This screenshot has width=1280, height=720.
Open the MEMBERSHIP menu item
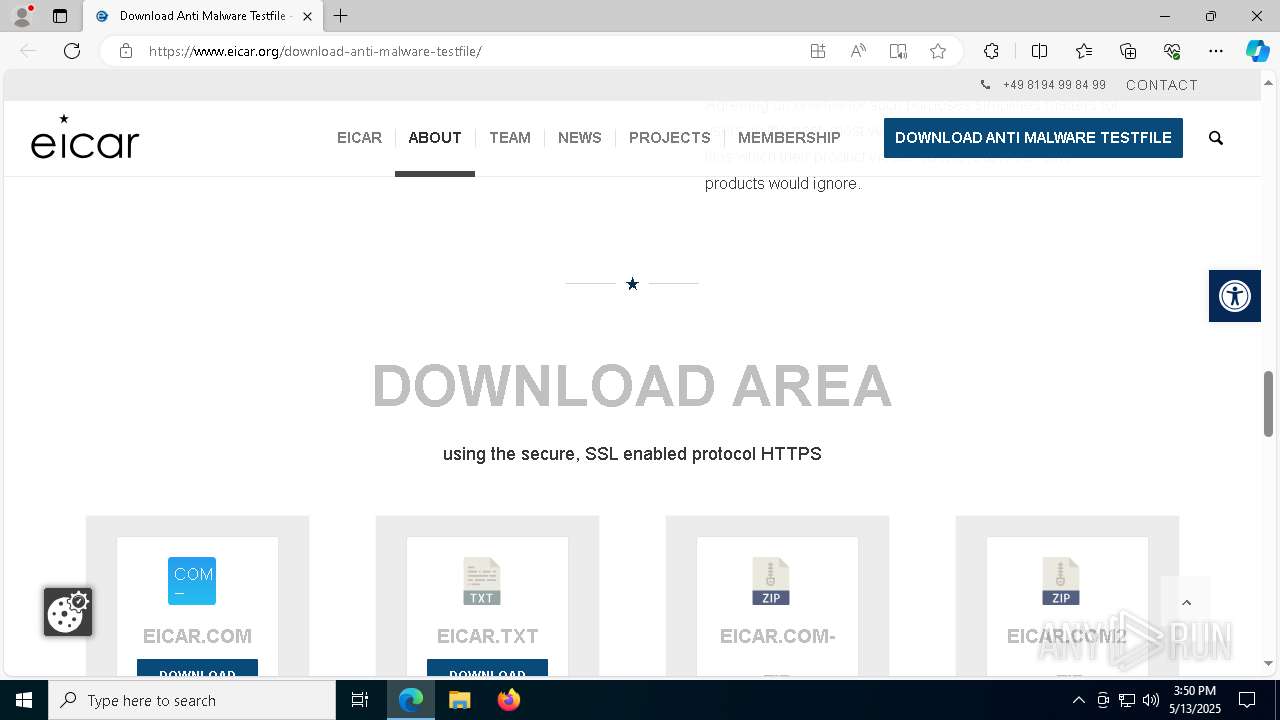pos(789,138)
